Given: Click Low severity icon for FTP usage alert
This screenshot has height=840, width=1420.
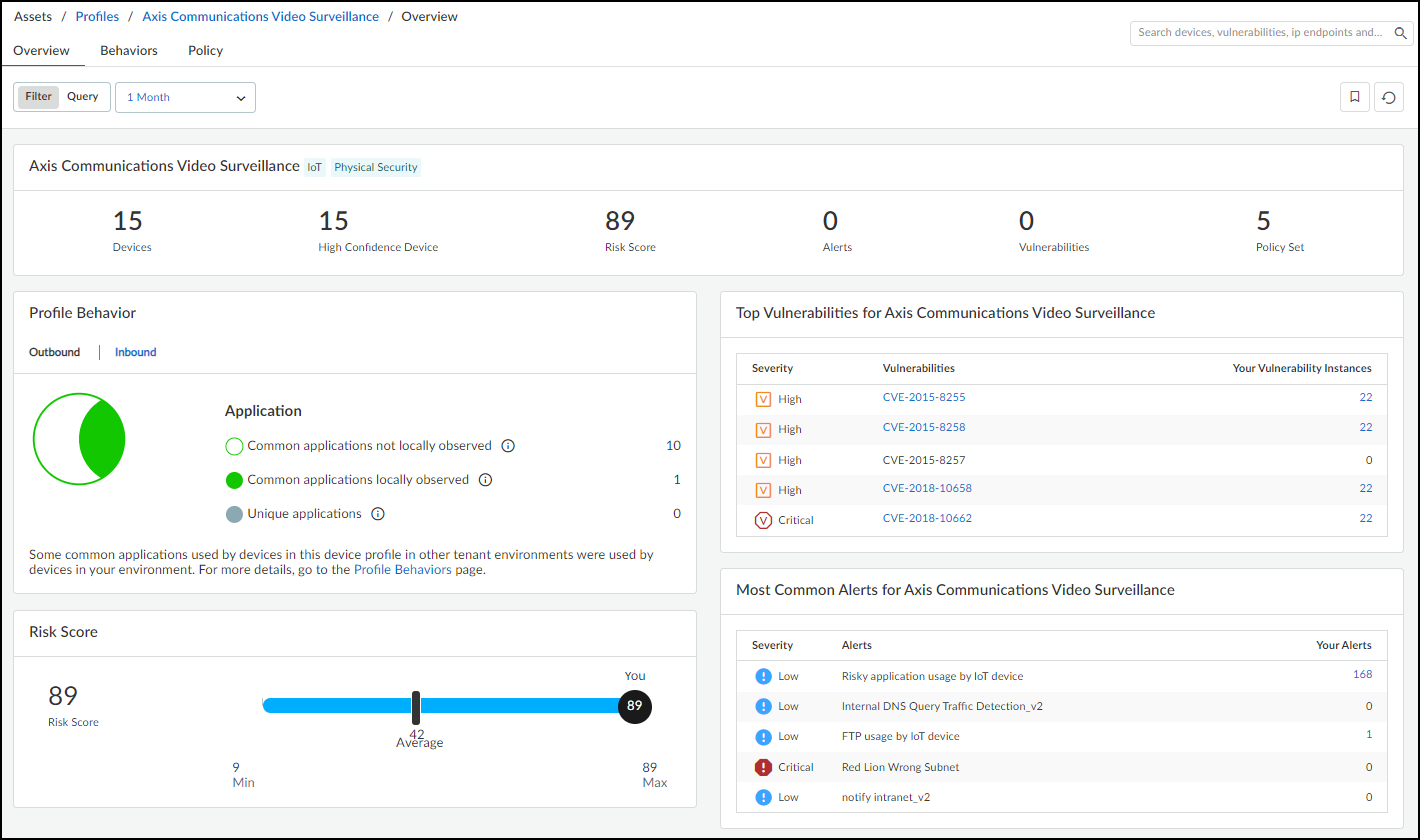Looking at the screenshot, I should pyautogui.click(x=763, y=736).
